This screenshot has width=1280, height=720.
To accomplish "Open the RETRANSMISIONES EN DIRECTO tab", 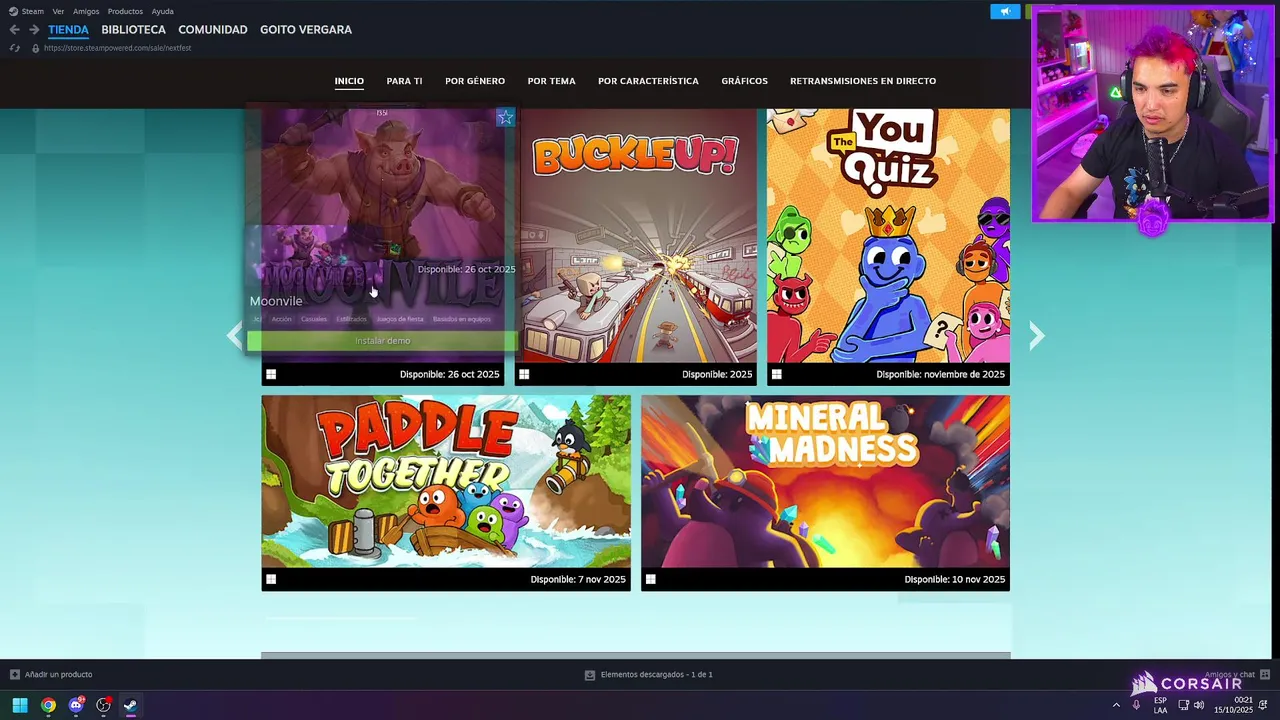I will click(x=863, y=81).
